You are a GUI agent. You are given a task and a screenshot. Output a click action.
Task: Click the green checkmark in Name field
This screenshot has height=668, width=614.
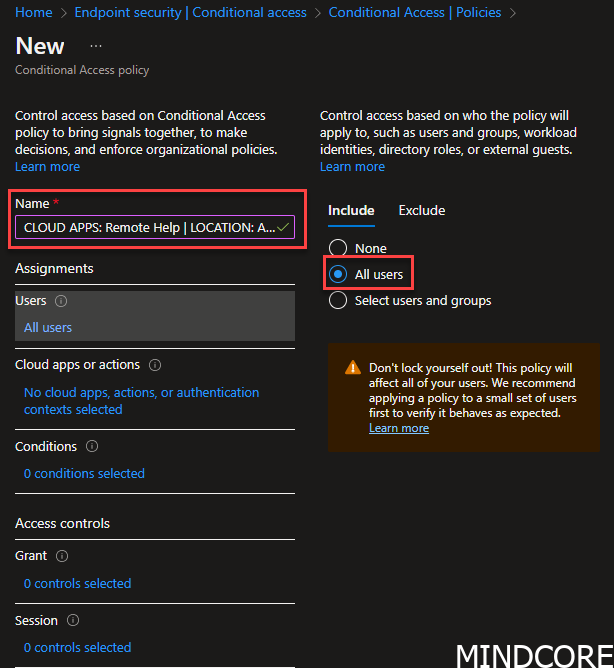283,227
